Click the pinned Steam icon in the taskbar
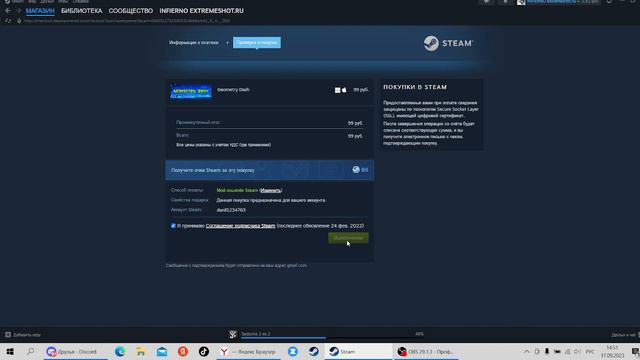This screenshot has height=360, width=640. (x=313, y=351)
